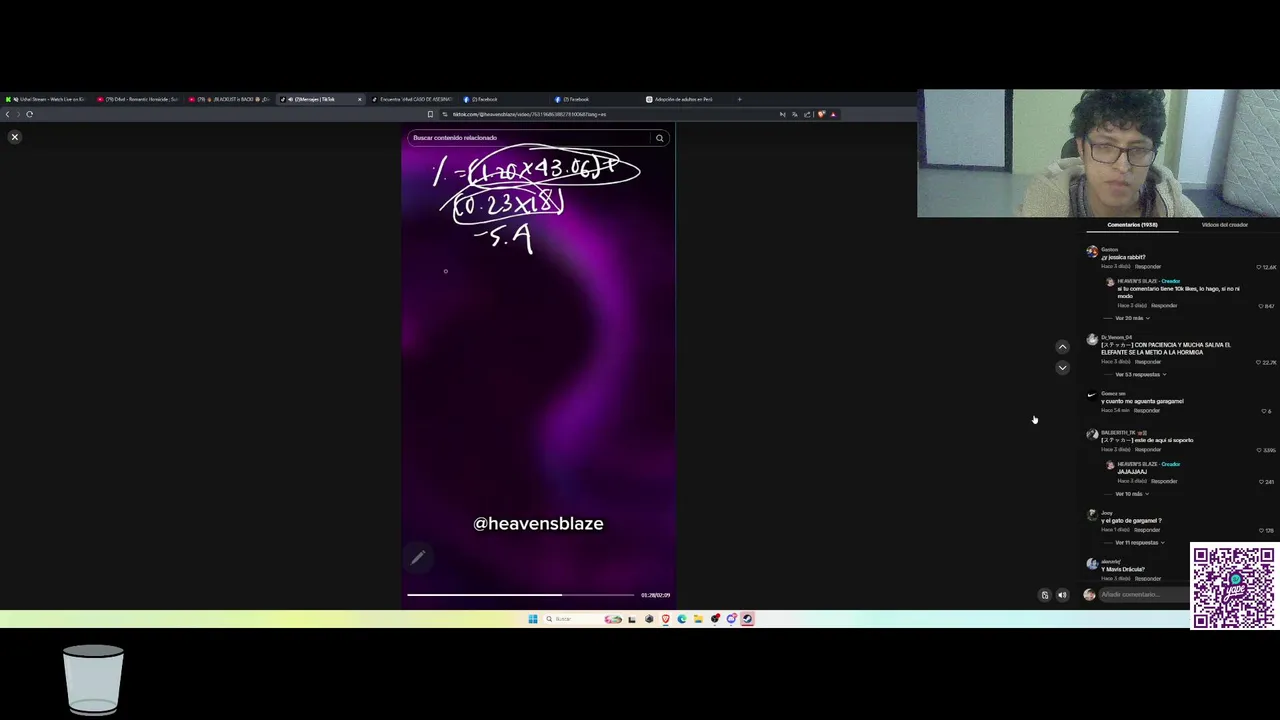Open a new browser tab with plus
The image size is (1280, 720).
click(739, 99)
